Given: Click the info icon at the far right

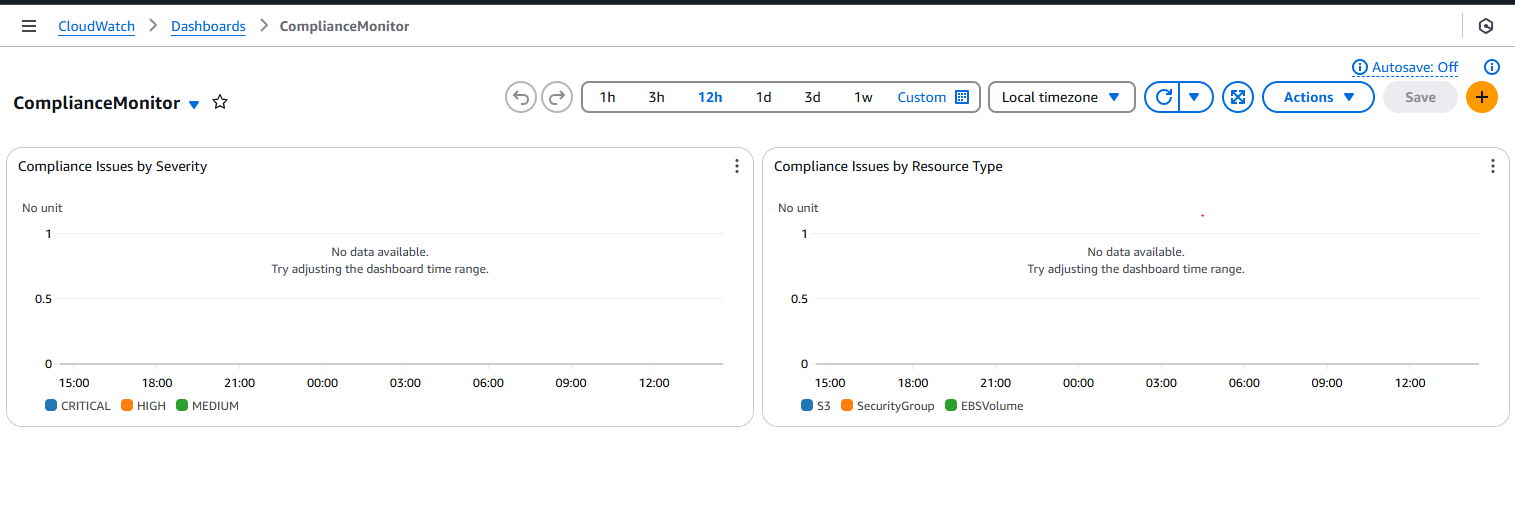Looking at the screenshot, I should pos(1492,67).
